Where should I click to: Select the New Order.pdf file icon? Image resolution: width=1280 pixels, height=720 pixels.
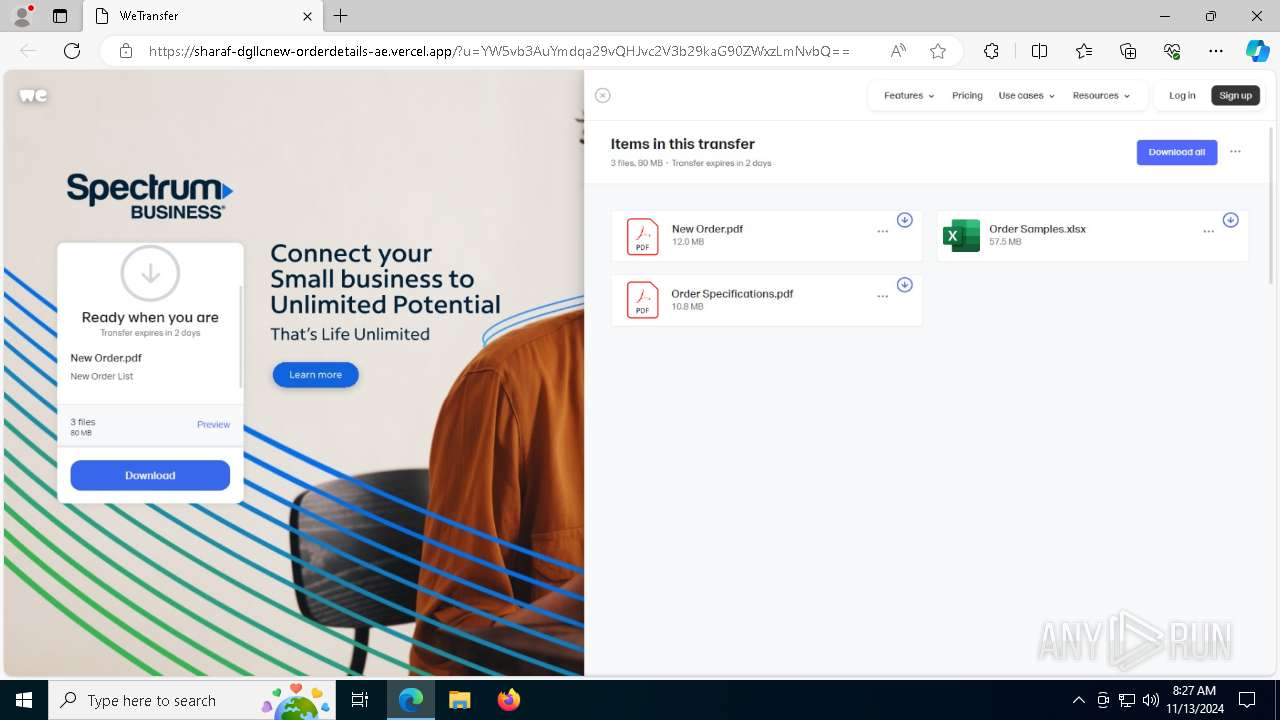point(642,236)
